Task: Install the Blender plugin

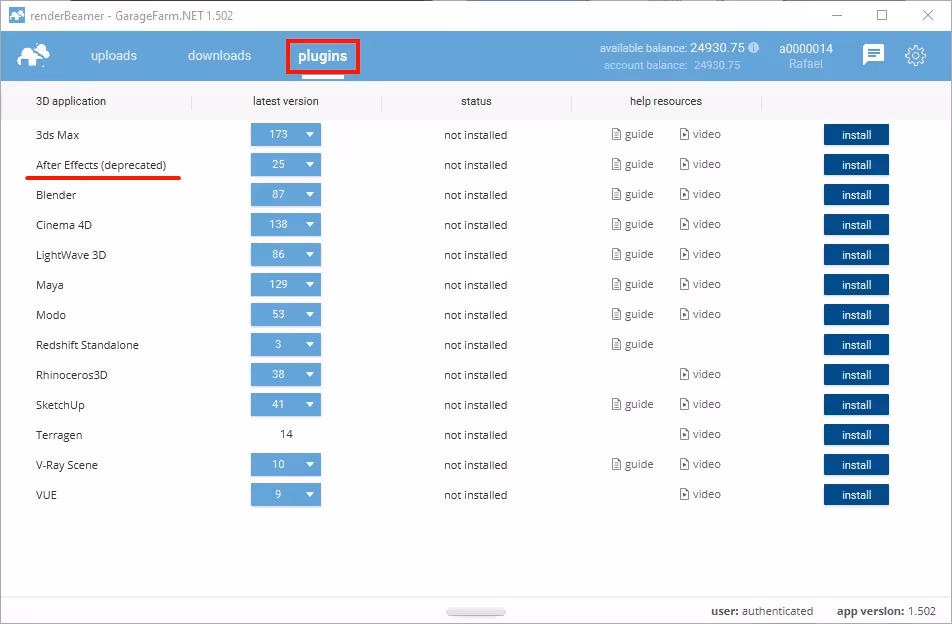Action: 856,195
